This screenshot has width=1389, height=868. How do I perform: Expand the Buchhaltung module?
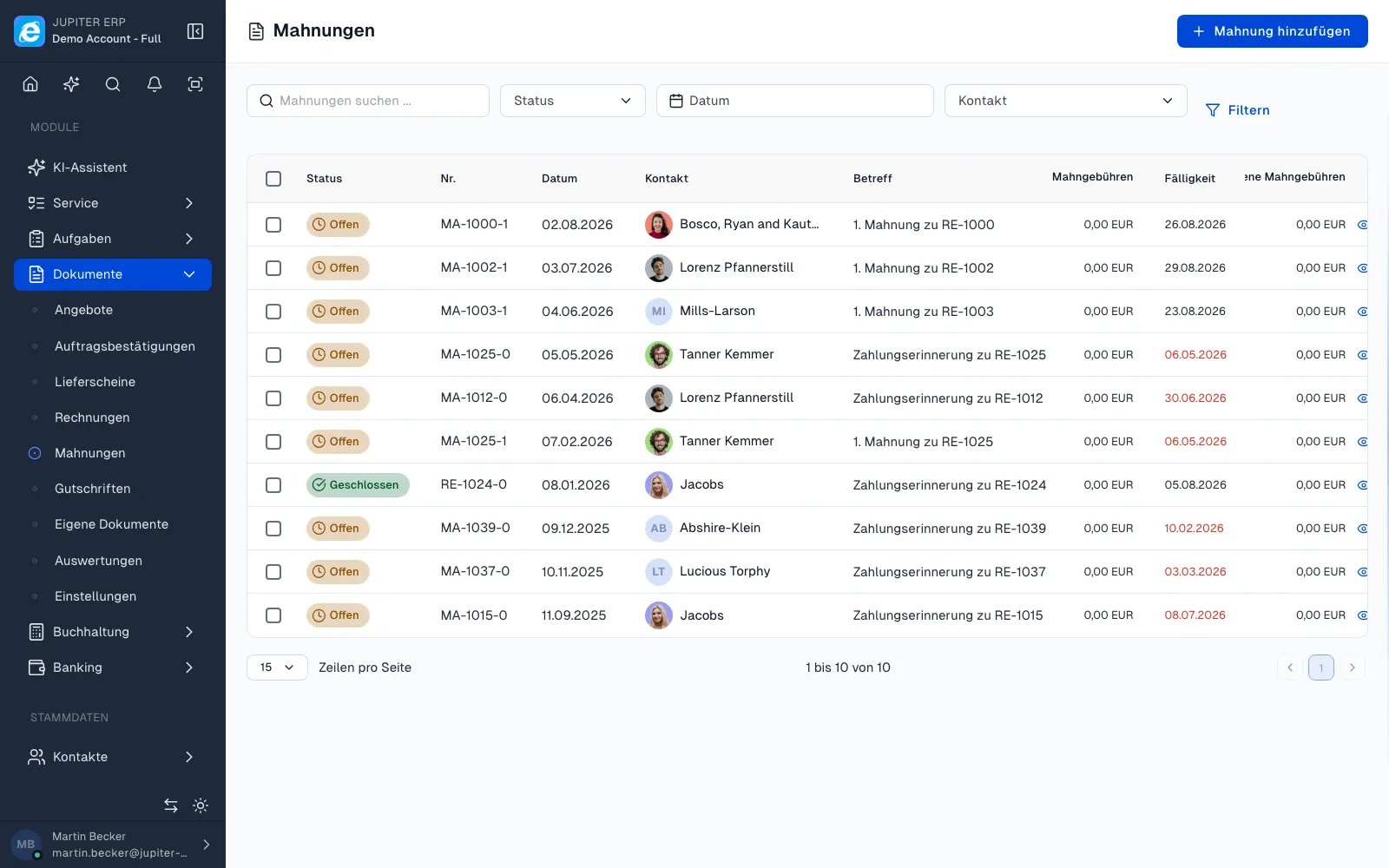pyautogui.click(x=113, y=632)
